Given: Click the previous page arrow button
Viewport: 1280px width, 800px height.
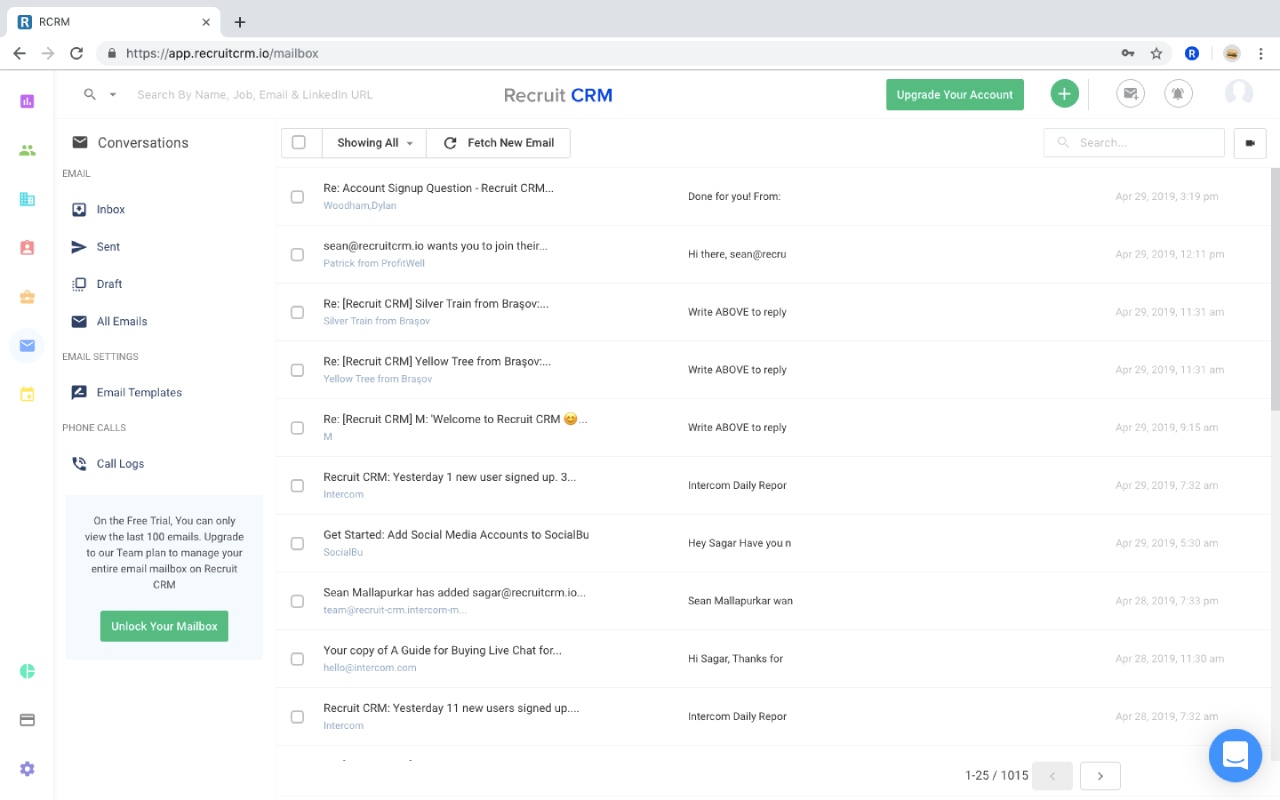Looking at the screenshot, I should (x=1052, y=776).
